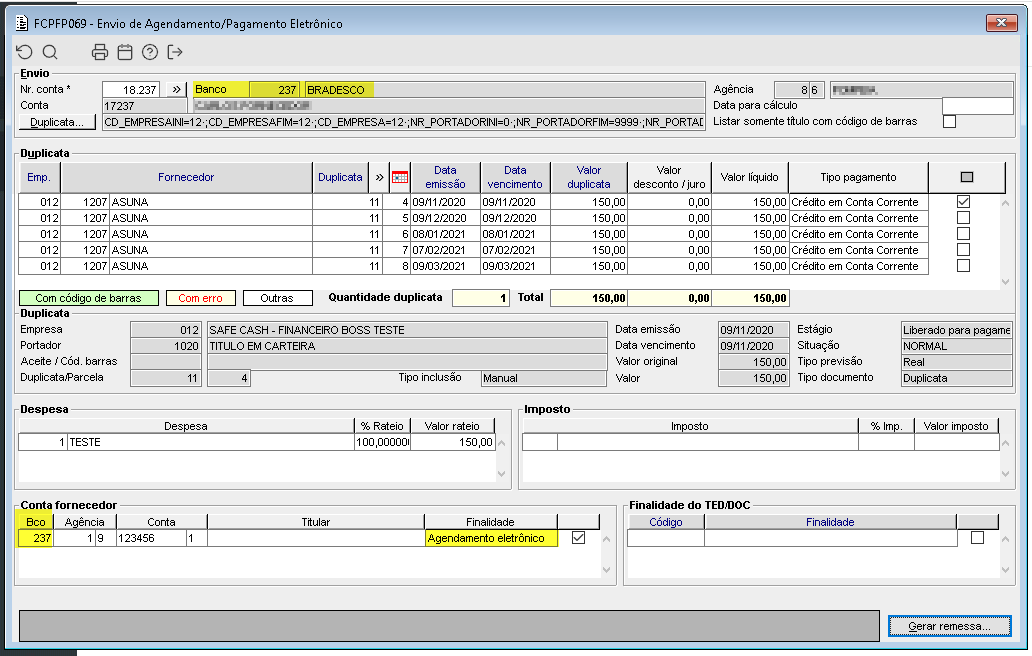Screen dimensions: 1032x656
Task: Click the magnifier search toolbar icon
Action: coord(50,52)
